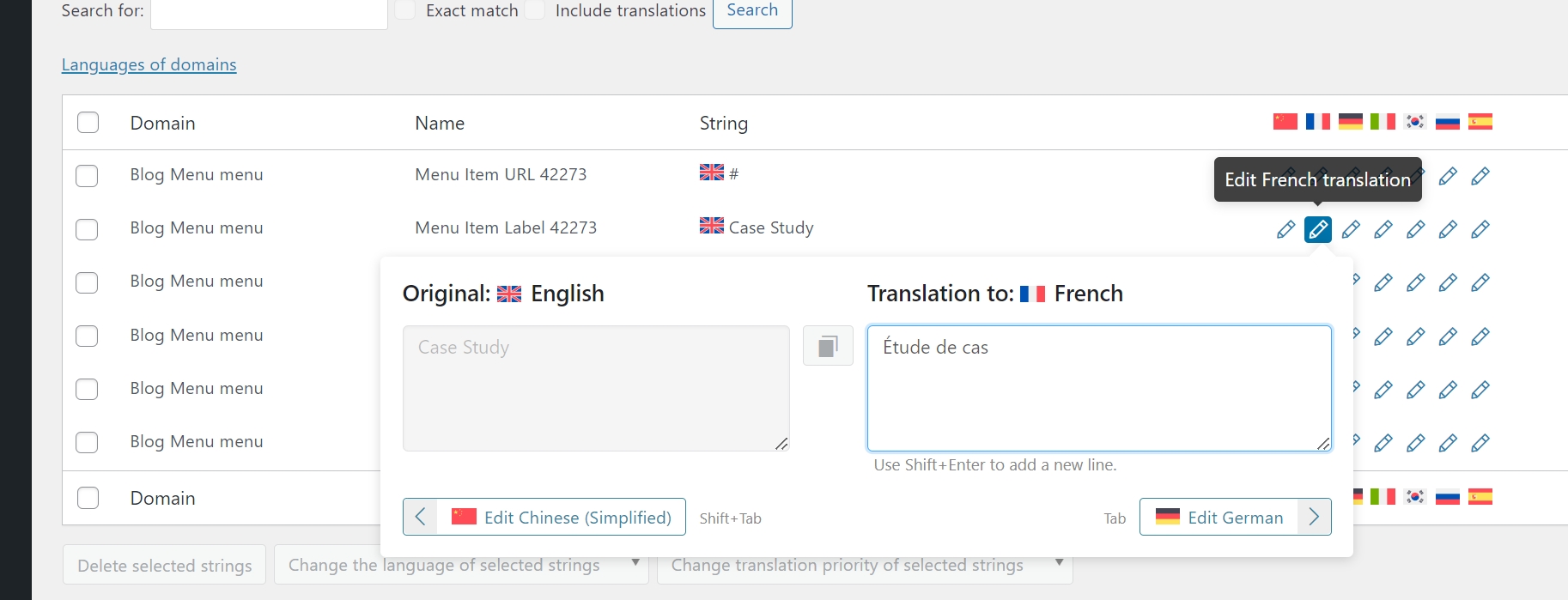1568x600 pixels.
Task: Click the Name column header
Action: tap(440, 123)
